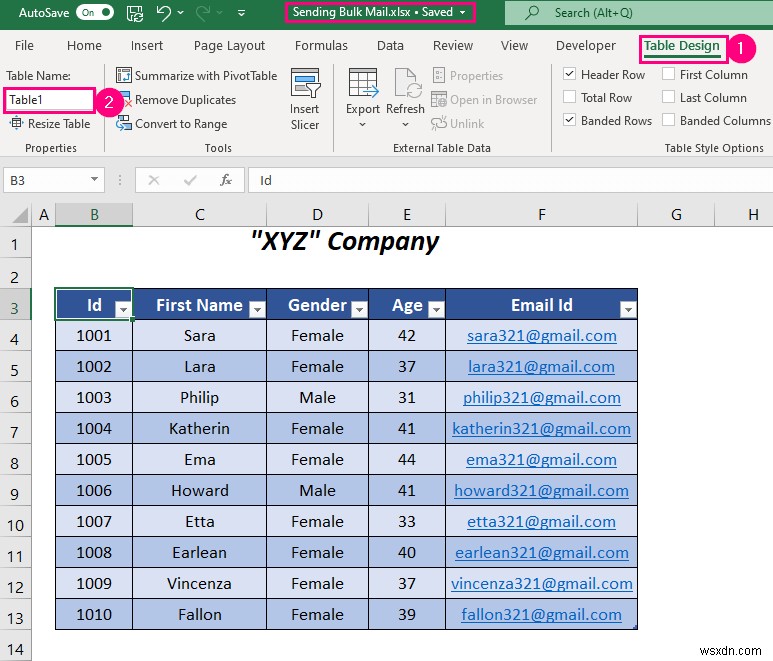773x661 pixels.
Task: Click the external data Properties button
Action: coord(468,75)
